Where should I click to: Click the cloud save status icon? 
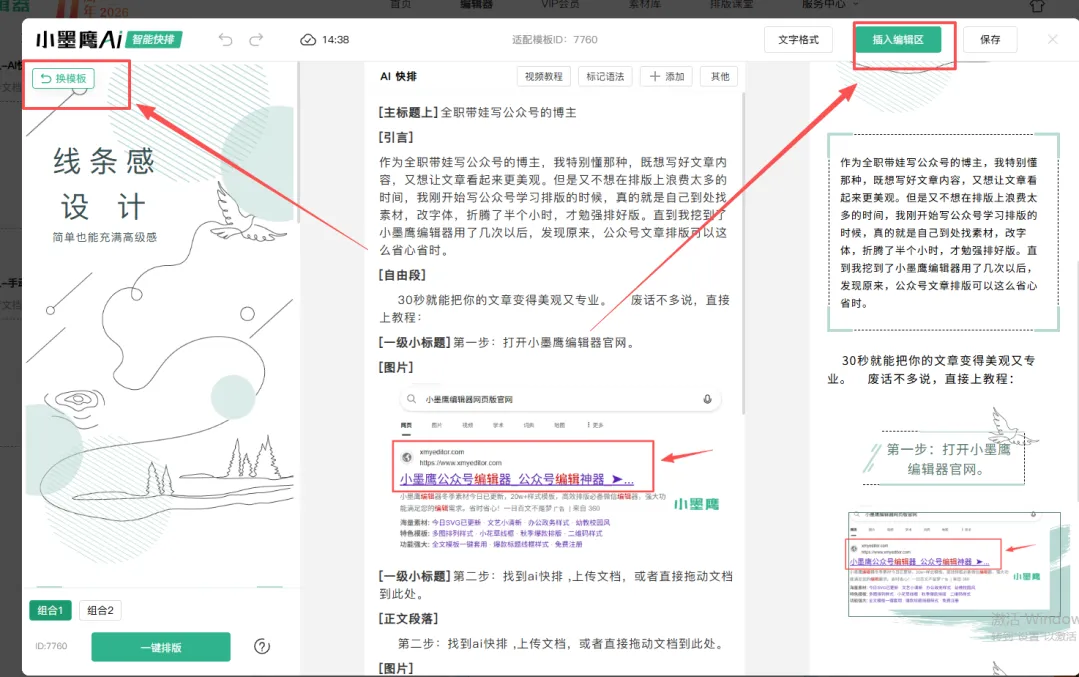[308, 40]
